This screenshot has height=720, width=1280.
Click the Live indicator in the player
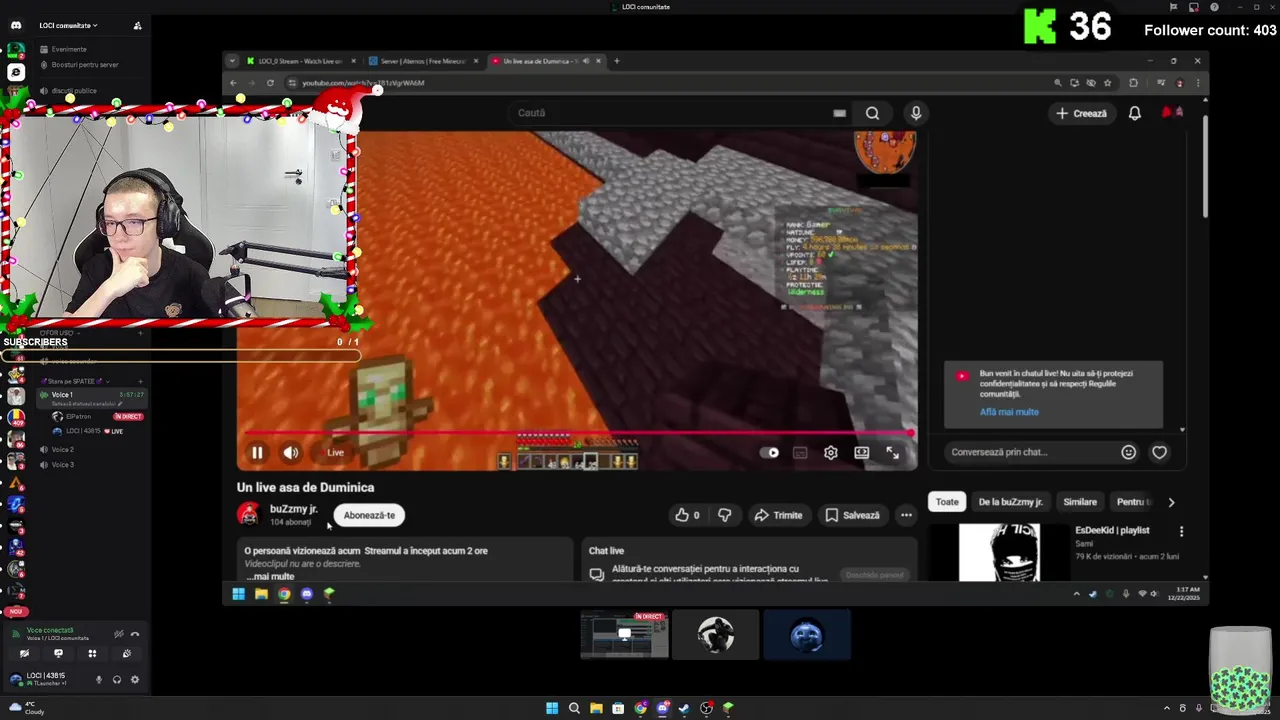tap(335, 453)
